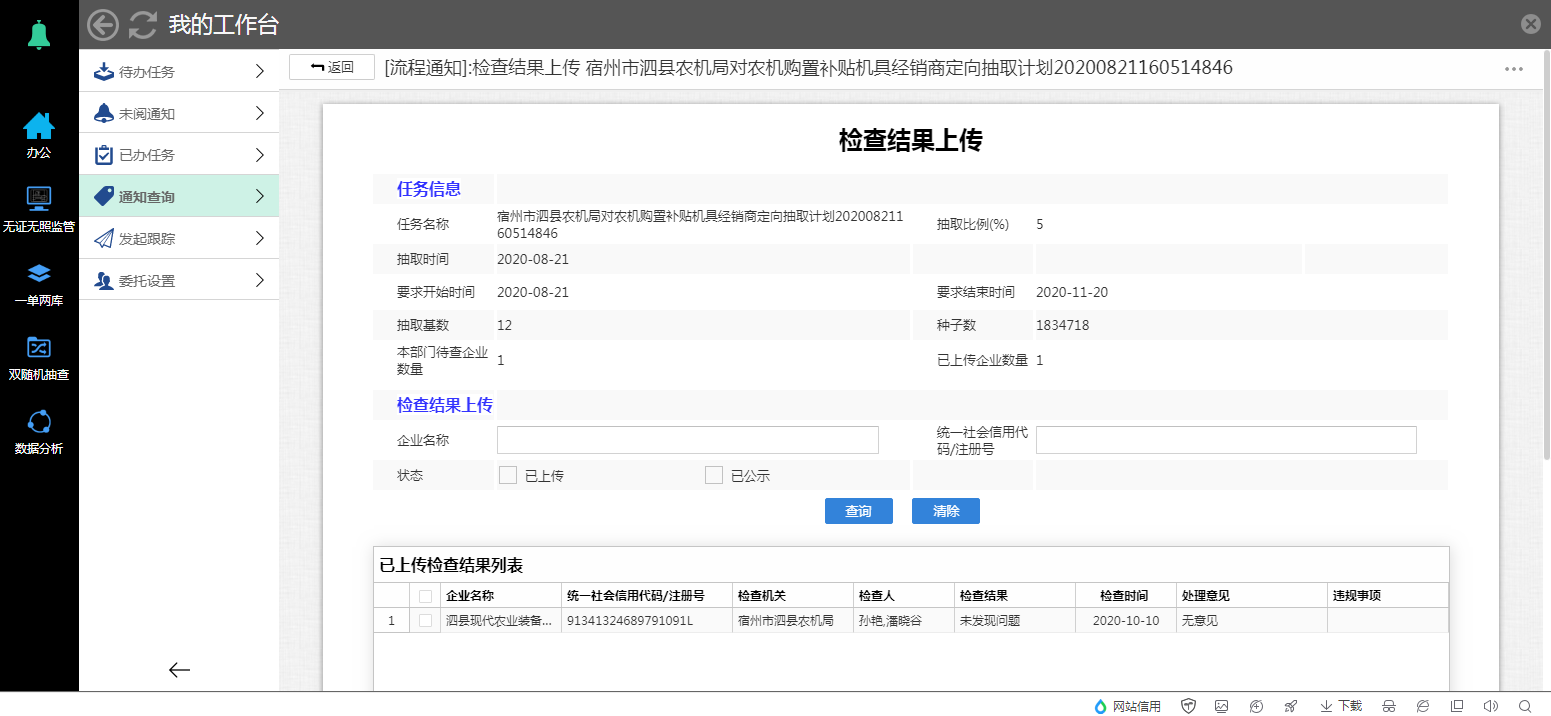
Task: Click the 未阅通知 bell icon
Action: [104, 113]
